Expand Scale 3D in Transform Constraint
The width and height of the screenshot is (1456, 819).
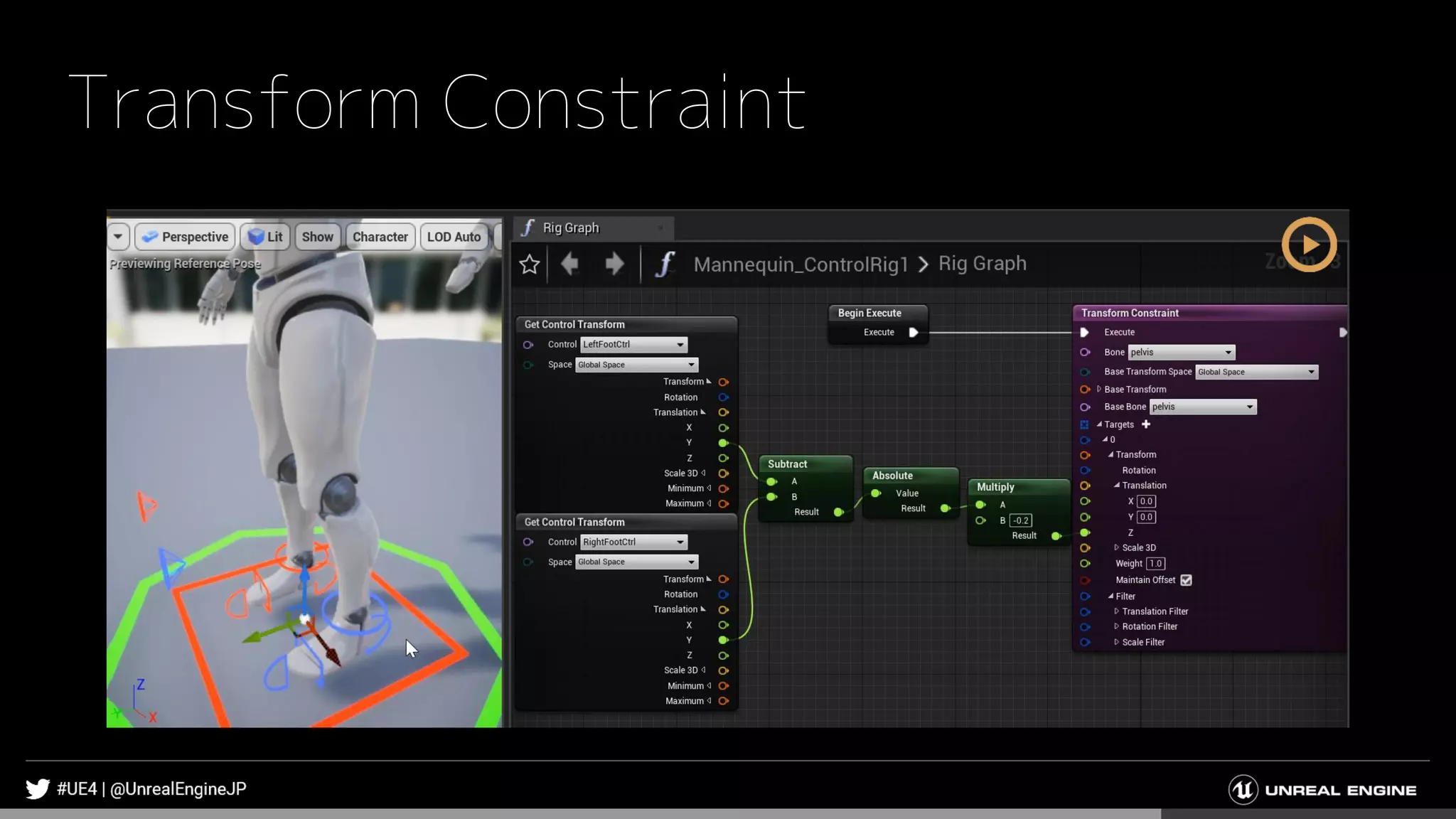1117,547
